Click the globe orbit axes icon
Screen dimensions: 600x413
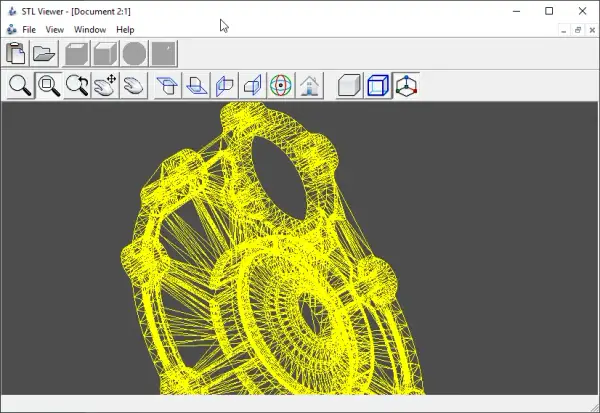[281, 85]
